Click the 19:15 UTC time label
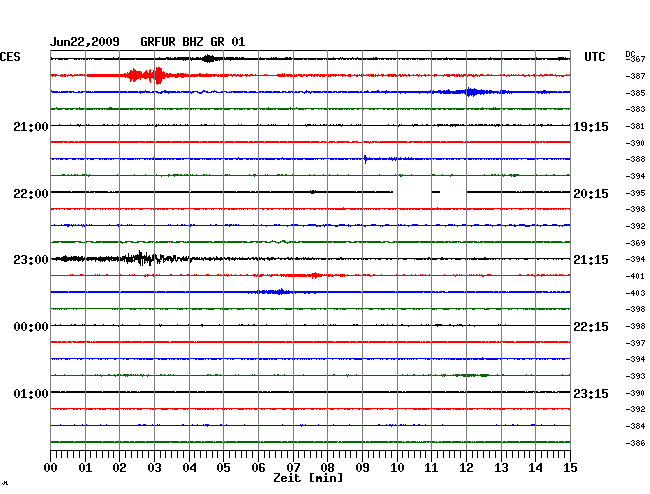Screen dimensions: 650x494 pos(591,126)
